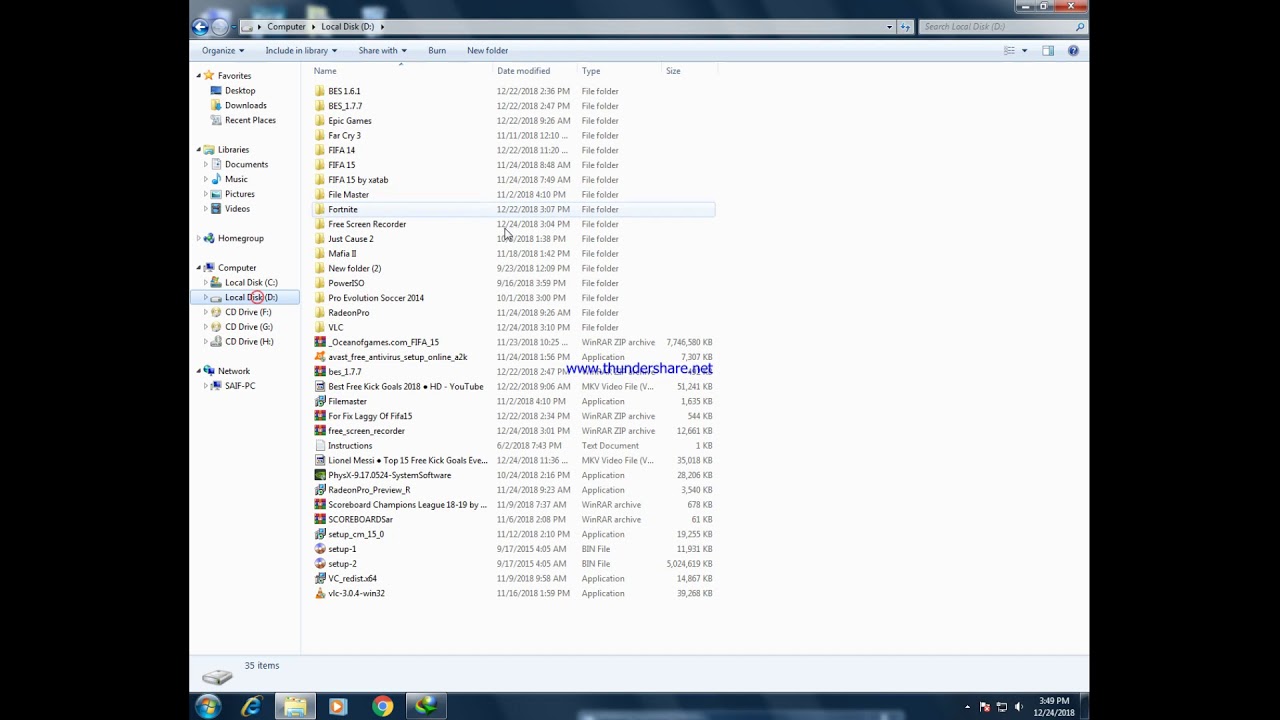Open Action Center flag icon
This screenshot has width=1280, height=720.
985,707
